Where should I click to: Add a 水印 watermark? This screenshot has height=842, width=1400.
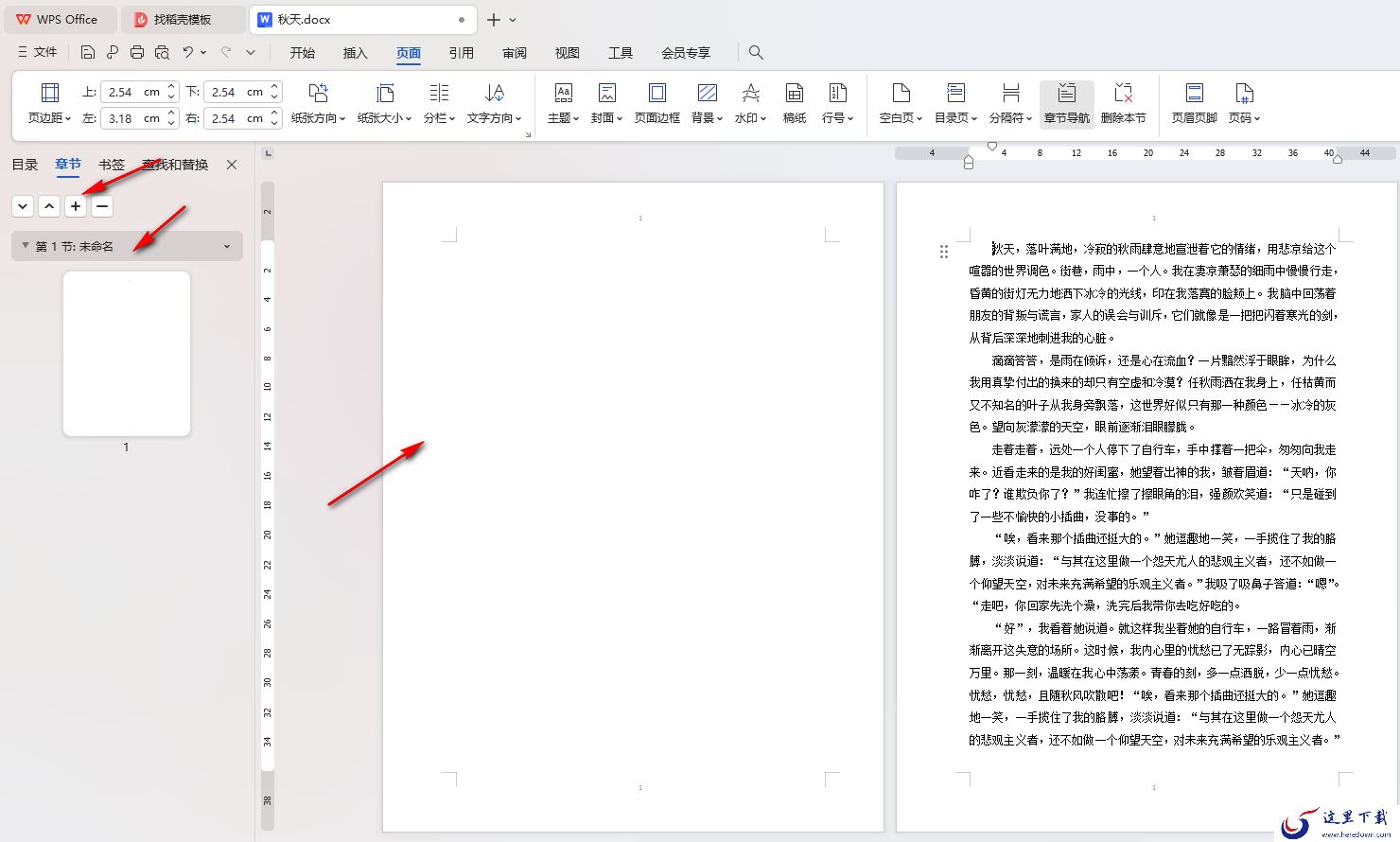click(x=750, y=103)
